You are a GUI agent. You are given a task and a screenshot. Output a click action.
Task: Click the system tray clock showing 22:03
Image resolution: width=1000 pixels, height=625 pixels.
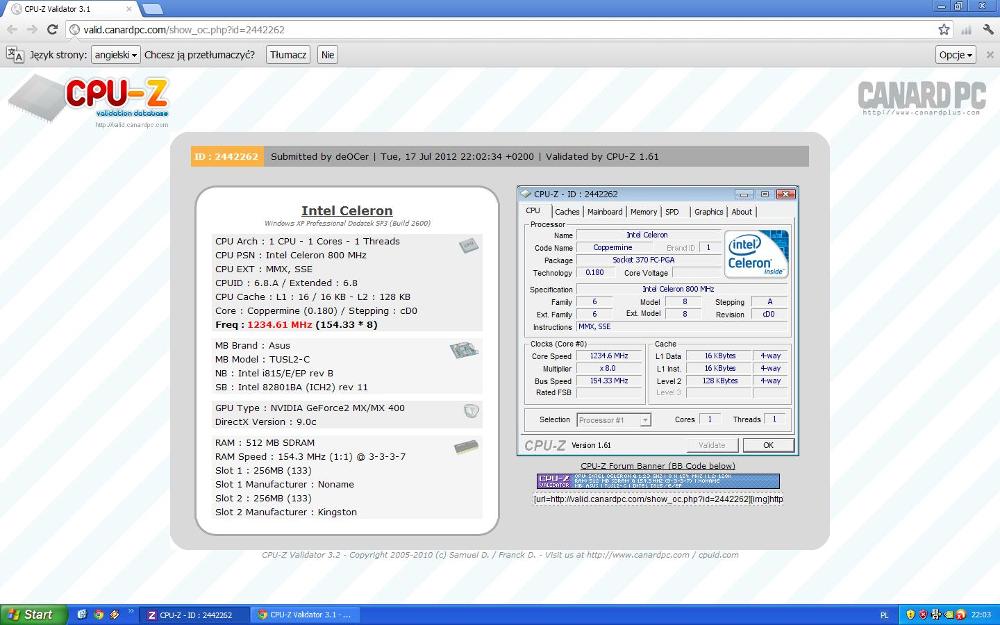(x=982, y=615)
